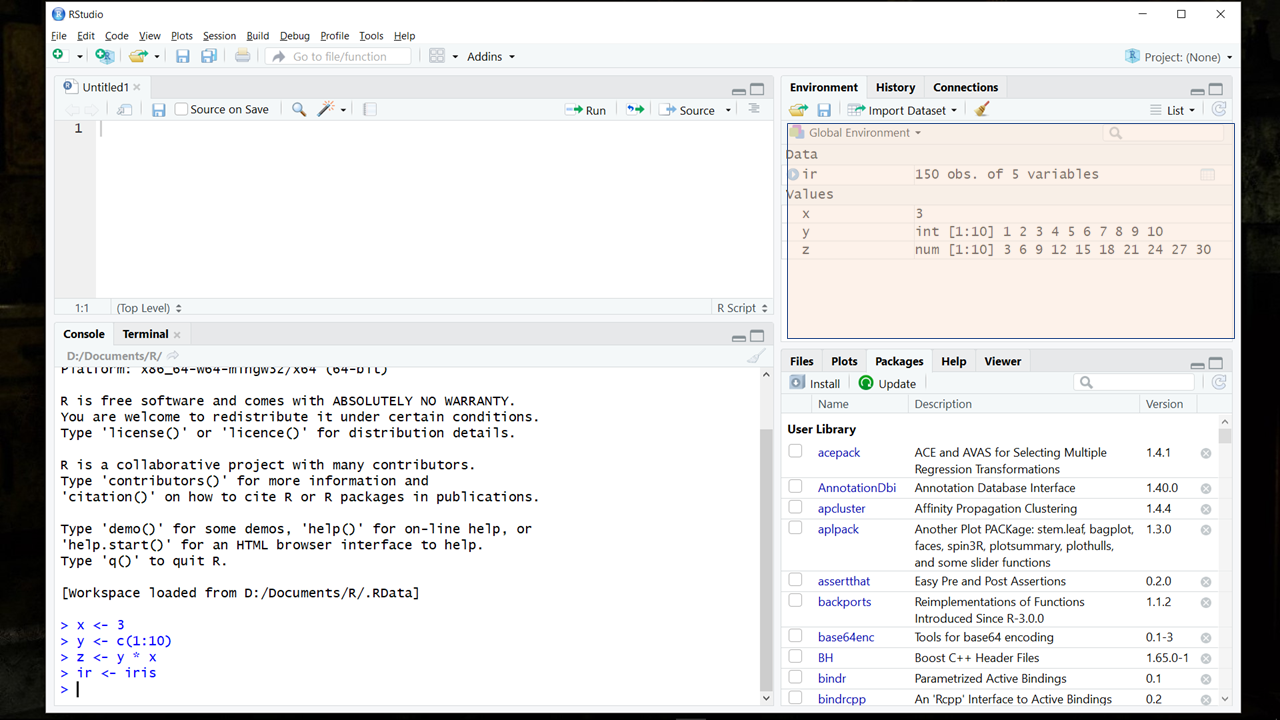Click the Print icon in the main toolbar
The width and height of the screenshot is (1280, 720).
pos(243,56)
